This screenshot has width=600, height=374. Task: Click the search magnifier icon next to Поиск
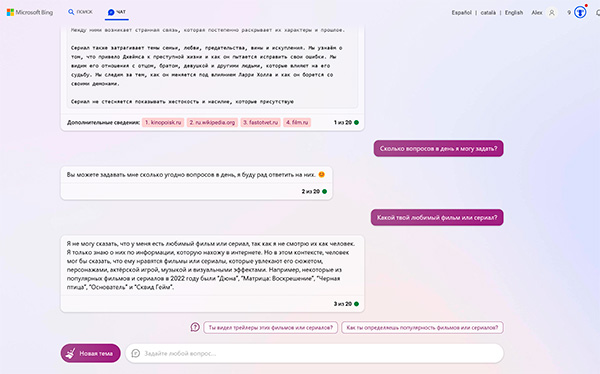click(71, 12)
